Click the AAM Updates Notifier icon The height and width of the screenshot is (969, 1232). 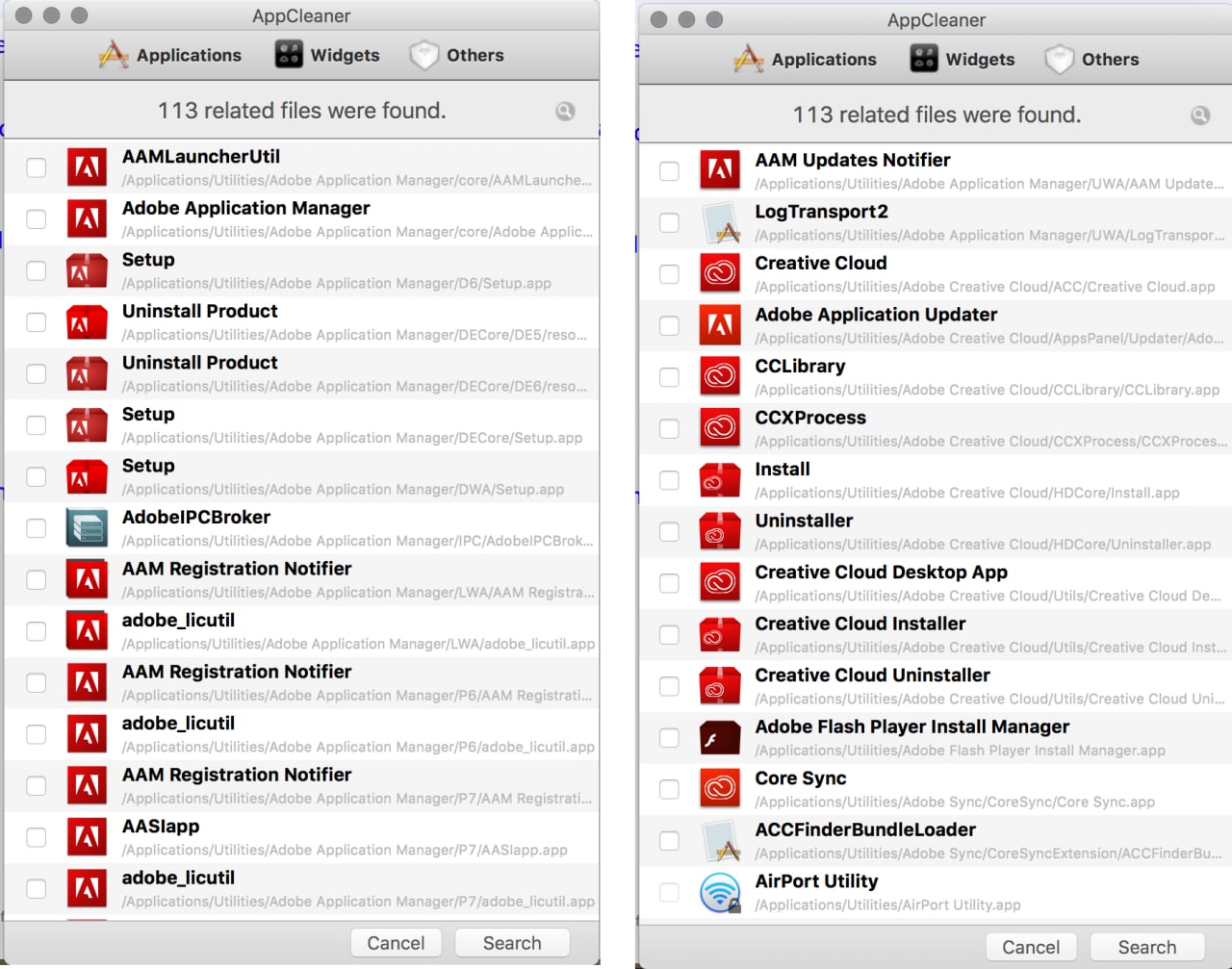coord(720,171)
